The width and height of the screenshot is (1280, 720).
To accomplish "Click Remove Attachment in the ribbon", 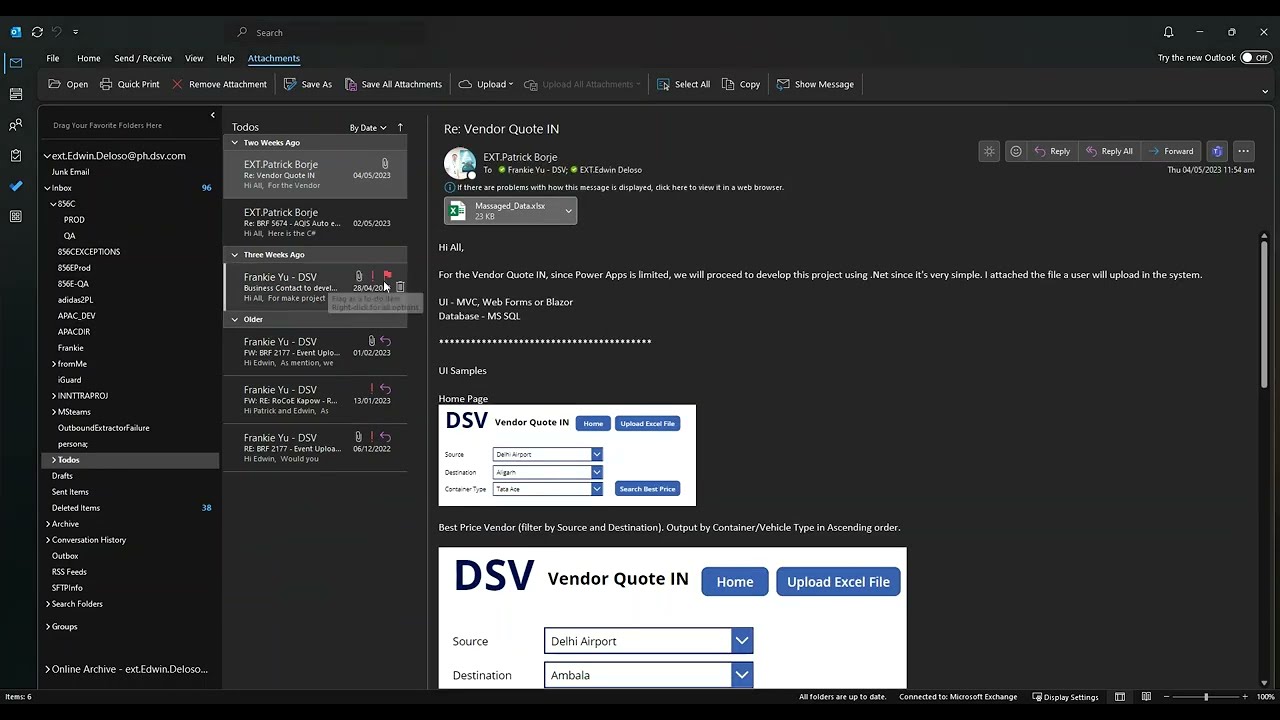I will coord(219,84).
